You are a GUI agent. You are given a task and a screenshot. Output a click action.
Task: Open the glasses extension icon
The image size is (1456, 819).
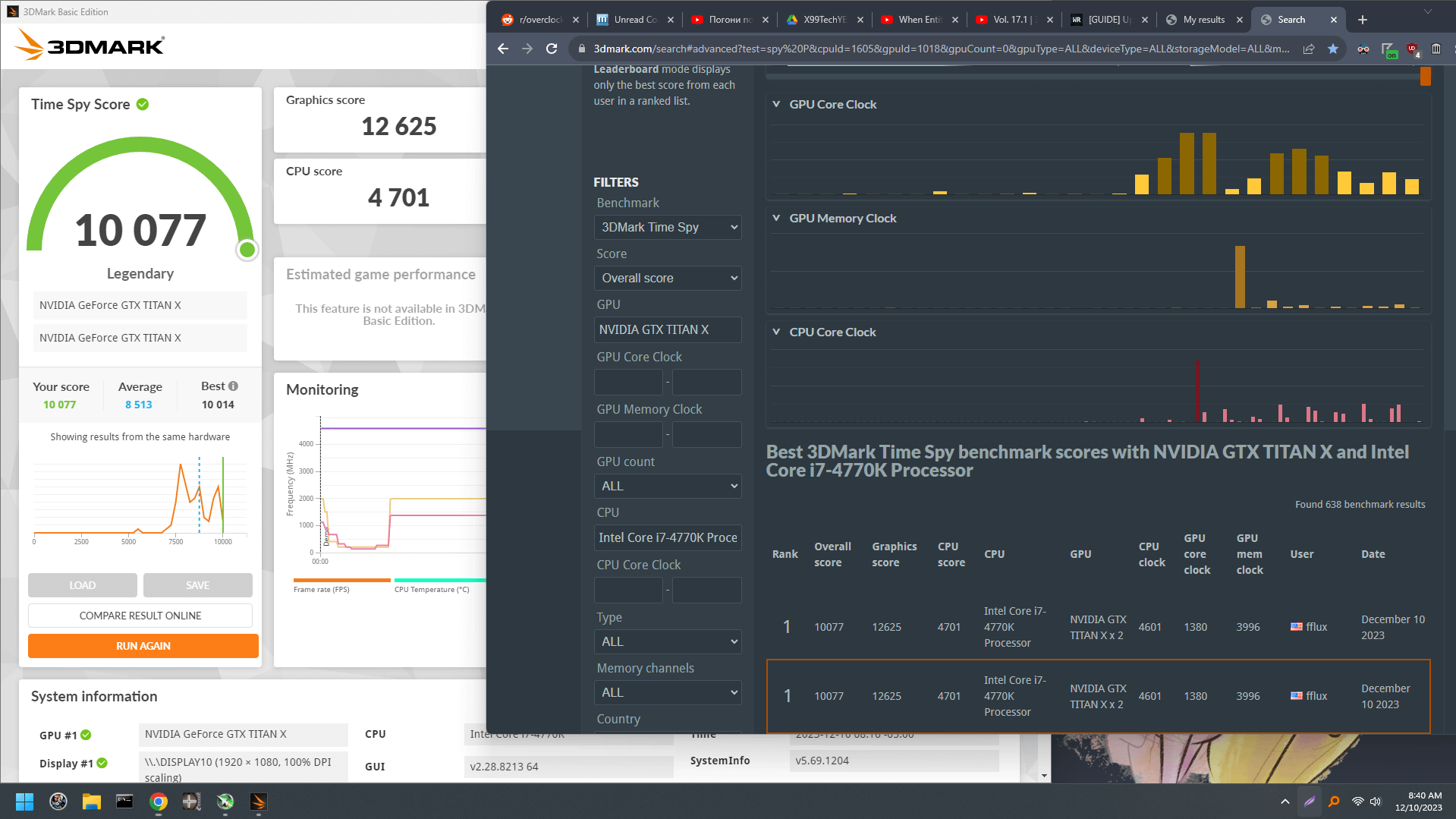1363,49
